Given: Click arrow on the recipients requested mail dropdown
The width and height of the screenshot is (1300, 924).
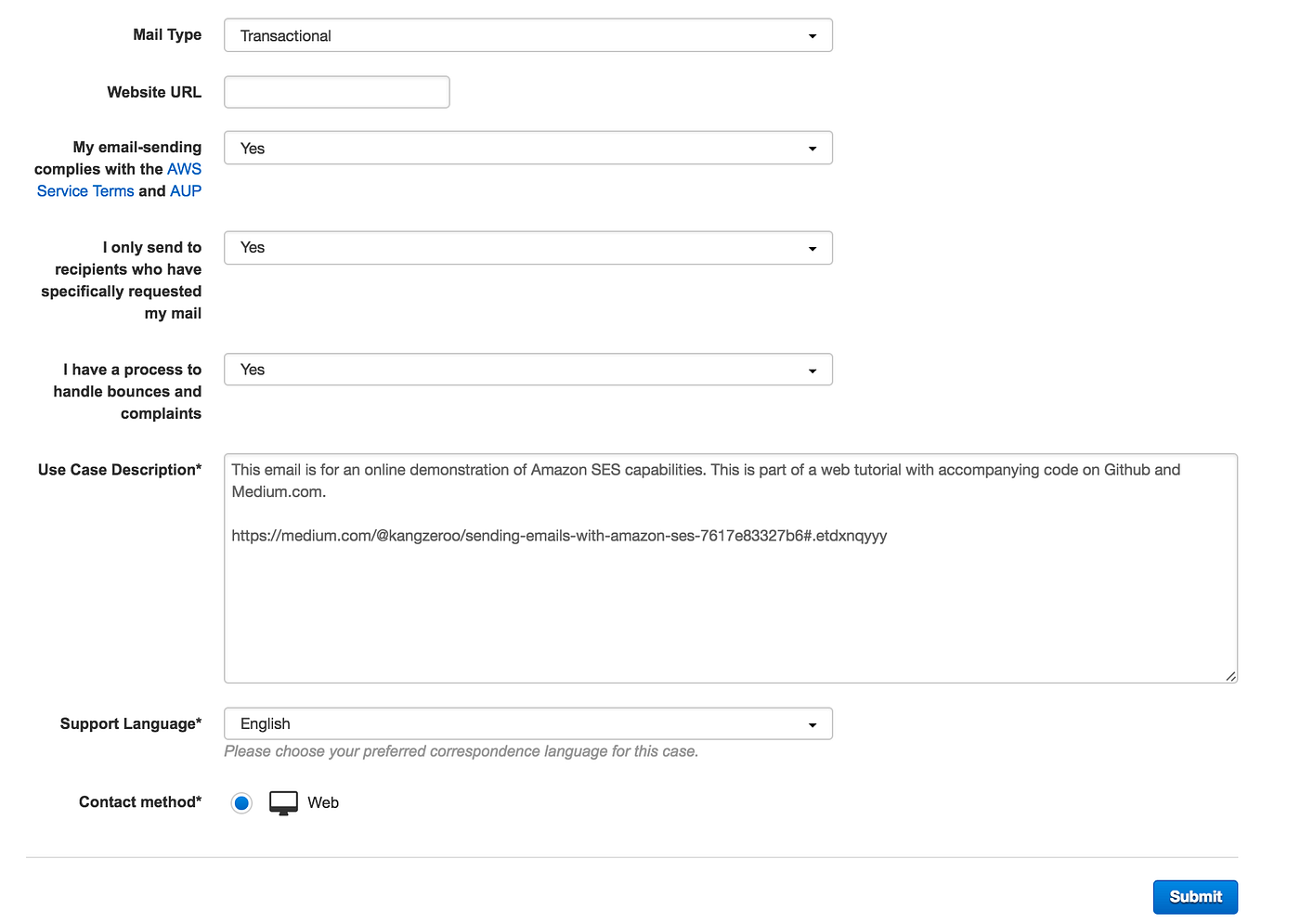Looking at the screenshot, I should click(x=812, y=249).
